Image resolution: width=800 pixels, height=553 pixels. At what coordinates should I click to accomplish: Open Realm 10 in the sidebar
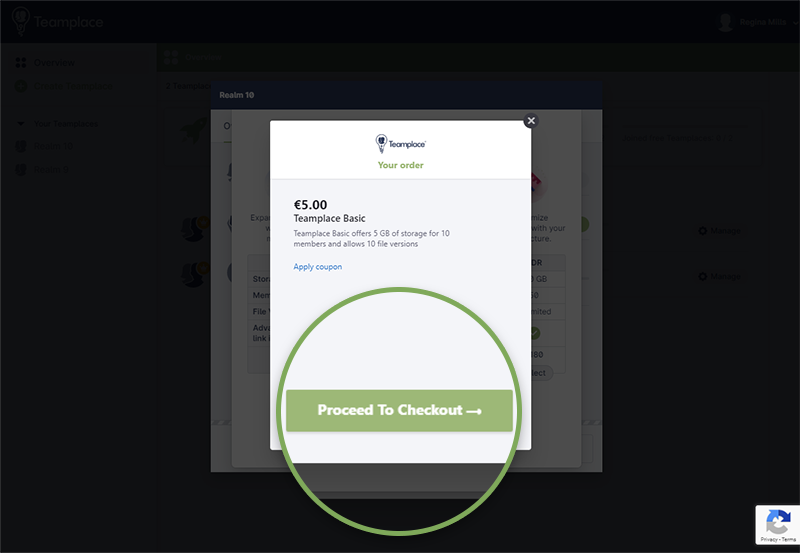pyautogui.click(x=53, y=146)
